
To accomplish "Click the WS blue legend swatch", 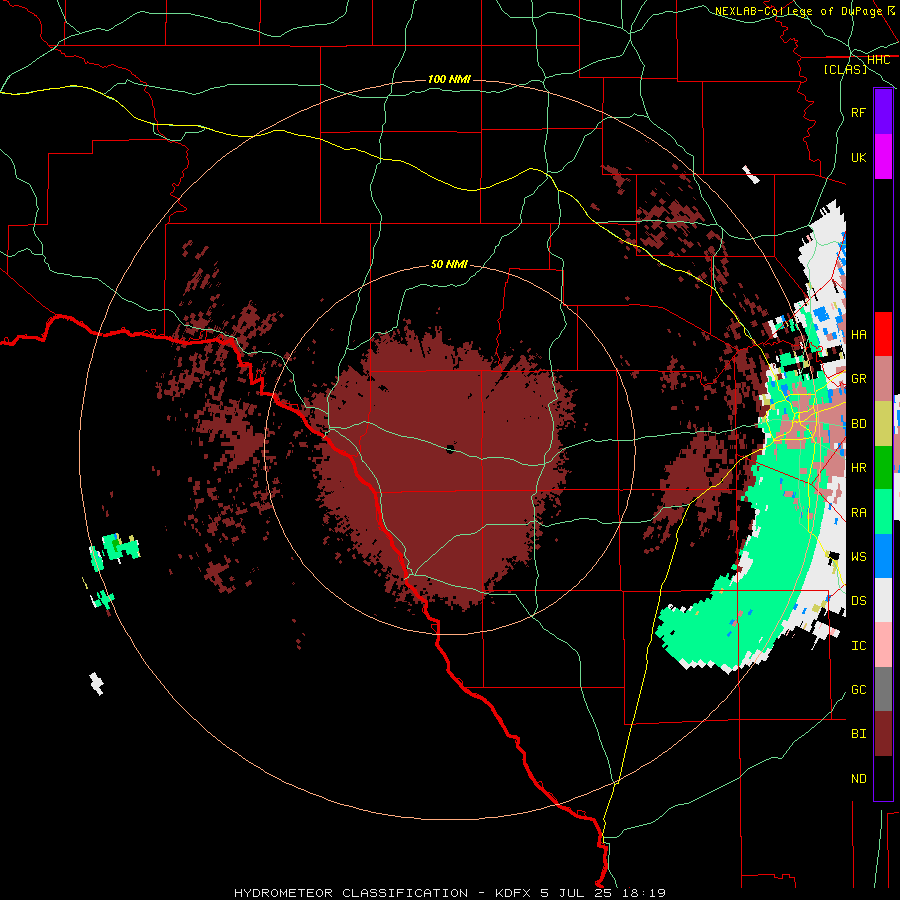I will [883, 556].
